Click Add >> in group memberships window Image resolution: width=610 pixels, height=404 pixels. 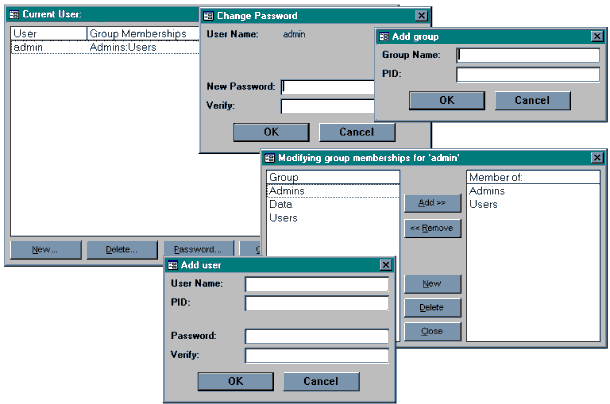pyautogui.click(x=432, y=203)
